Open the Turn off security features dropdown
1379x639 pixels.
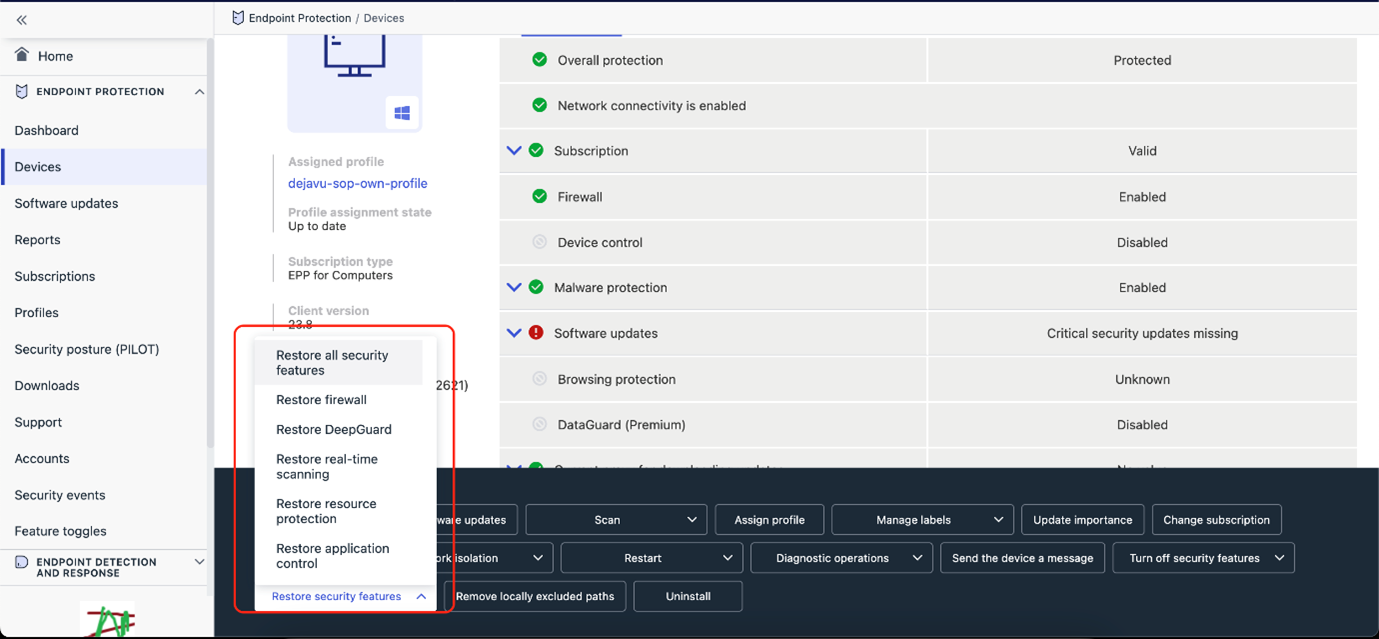tap(1203, 558)
